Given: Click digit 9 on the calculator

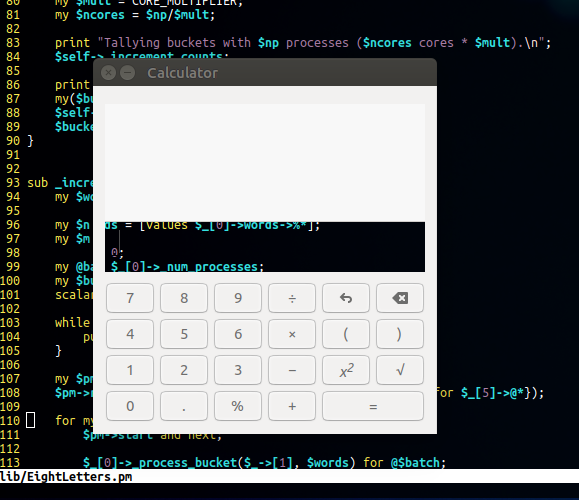Looking at the screenshot, I should pos(238,298).
